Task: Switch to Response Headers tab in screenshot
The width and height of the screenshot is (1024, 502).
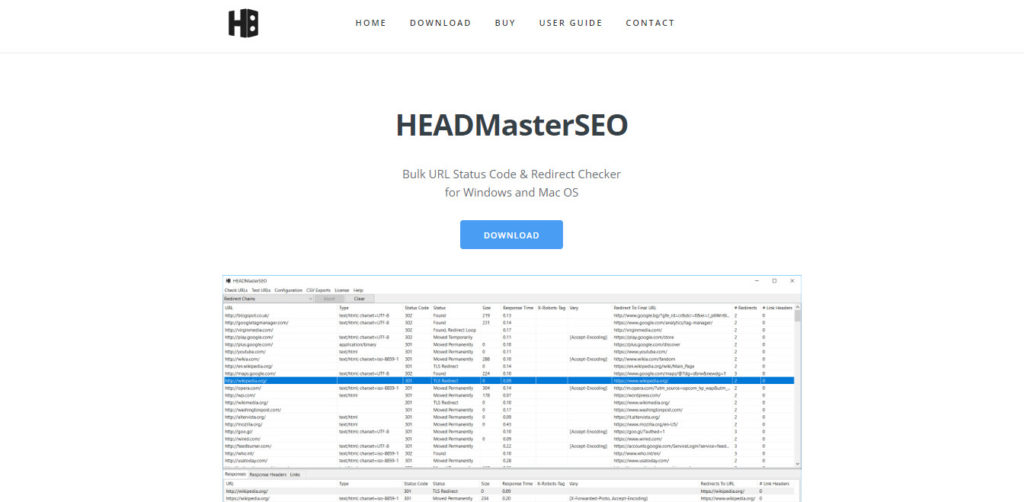Action: [268, 475]
